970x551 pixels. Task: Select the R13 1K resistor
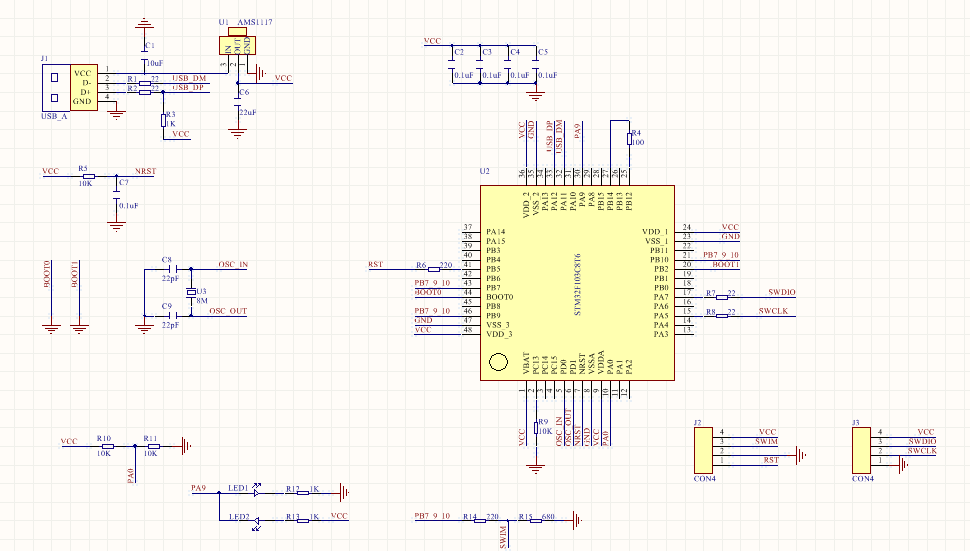303,521
